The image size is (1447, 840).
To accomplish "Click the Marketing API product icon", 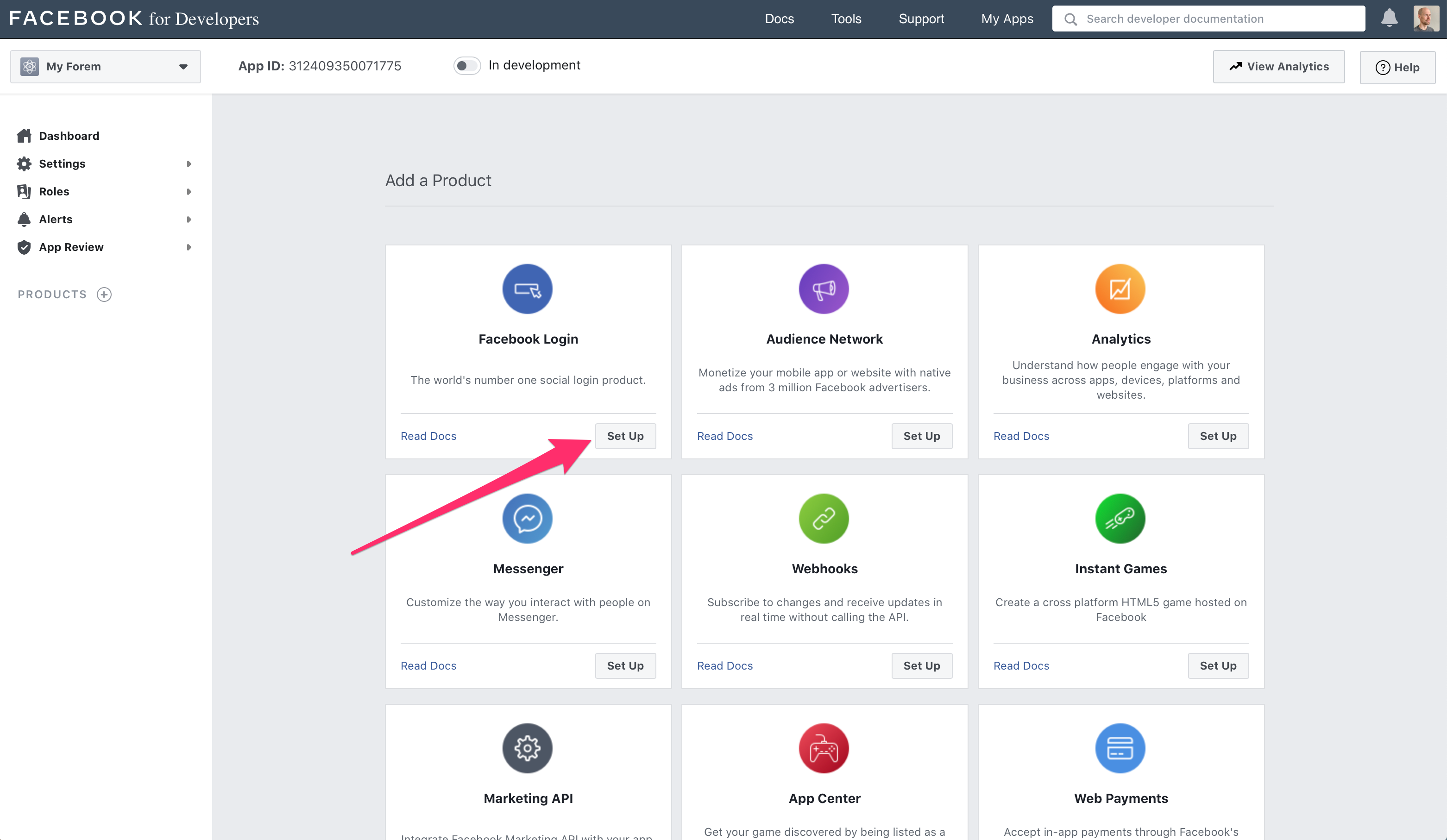I will click(527, 747).
